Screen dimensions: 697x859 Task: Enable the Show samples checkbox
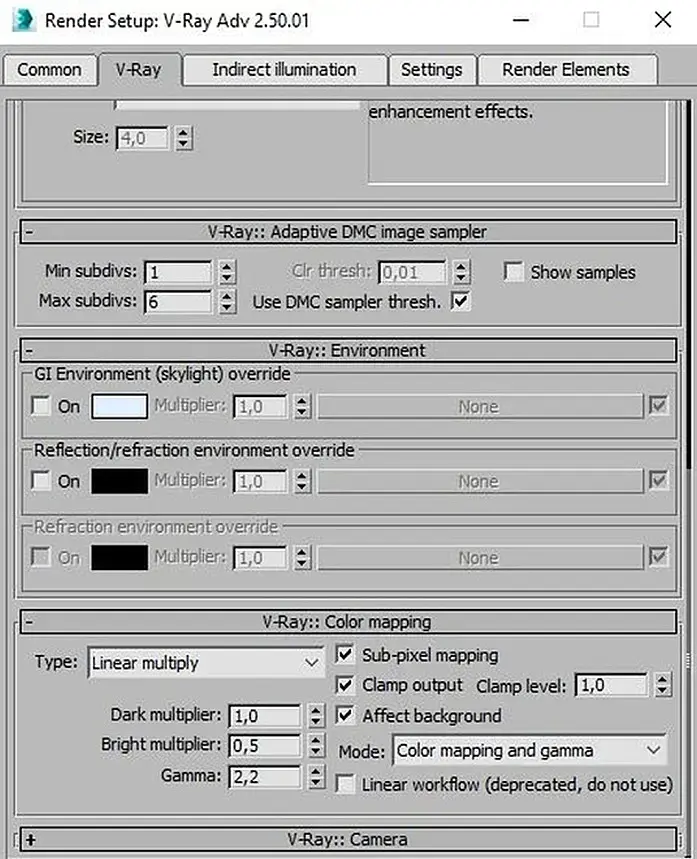point(513,272)
